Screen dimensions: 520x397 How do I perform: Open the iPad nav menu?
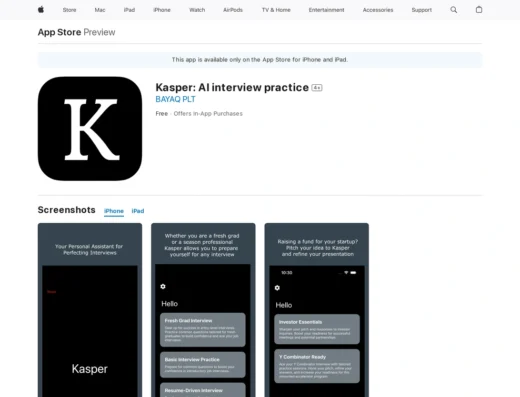(129, 10)
